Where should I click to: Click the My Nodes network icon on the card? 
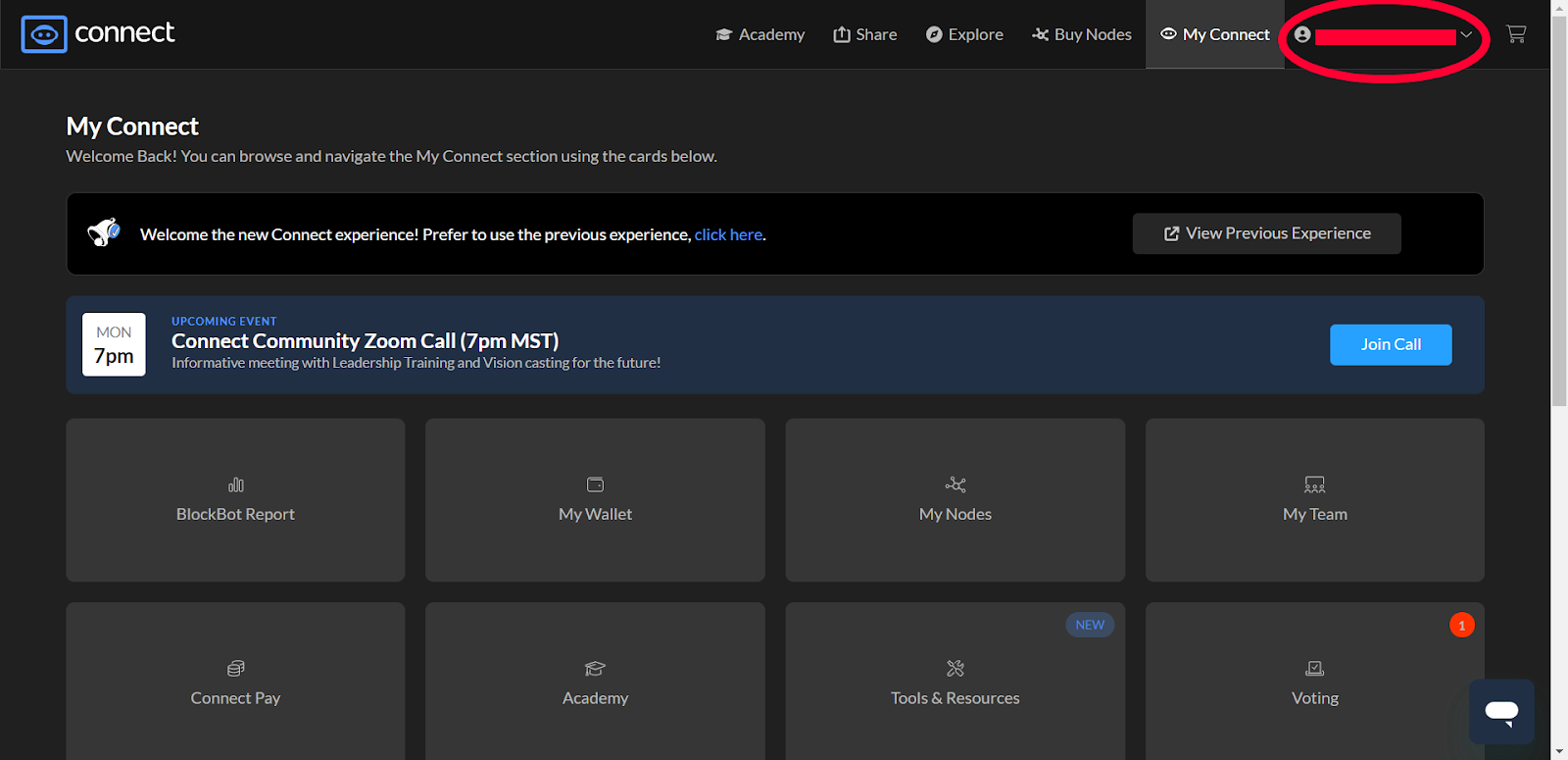pos(955,484)
